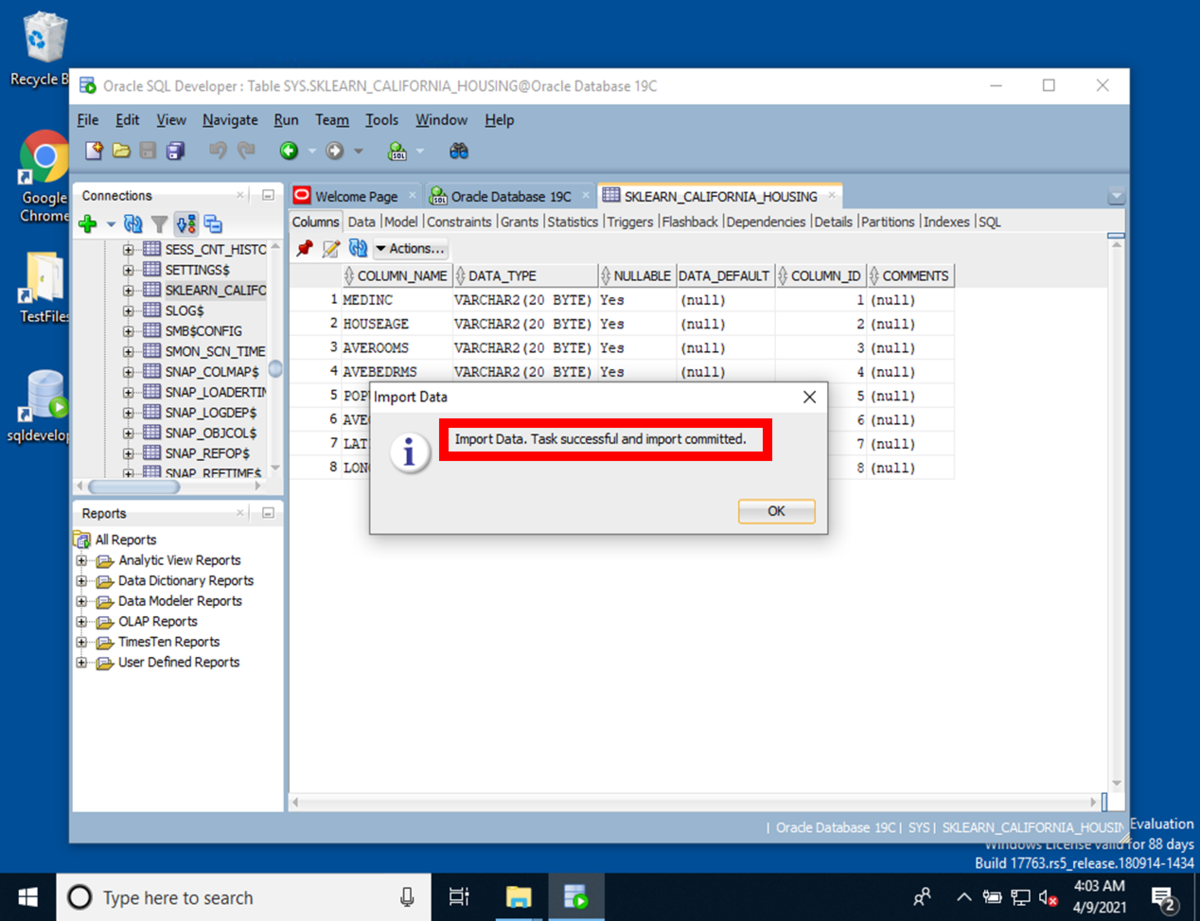
Task: Toggle the sort-order icon in Connections toolbar
Action: pyautogui.click(x=186, y=224)
